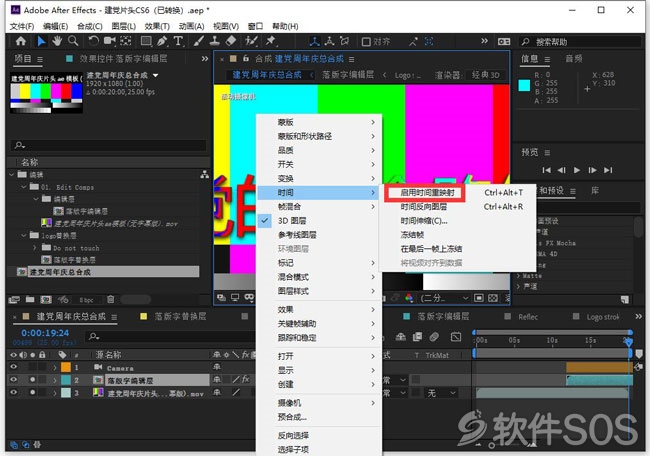Click the 8 bpc color depth button
Viewport: 650px width, 456px height.
click(x=87, y=300)
